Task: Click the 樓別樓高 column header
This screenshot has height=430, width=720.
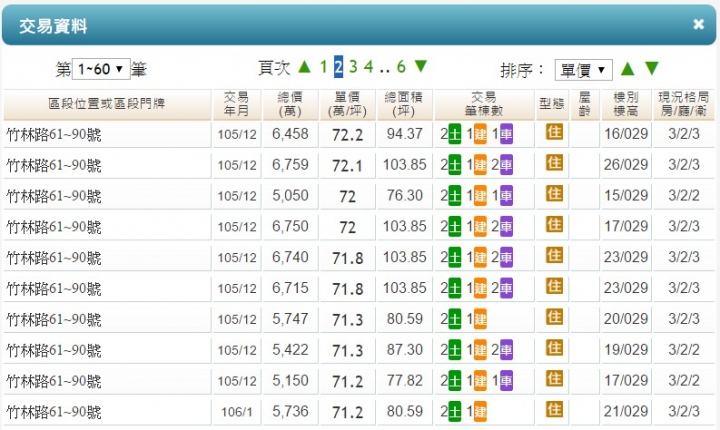Action: point(626,104)
